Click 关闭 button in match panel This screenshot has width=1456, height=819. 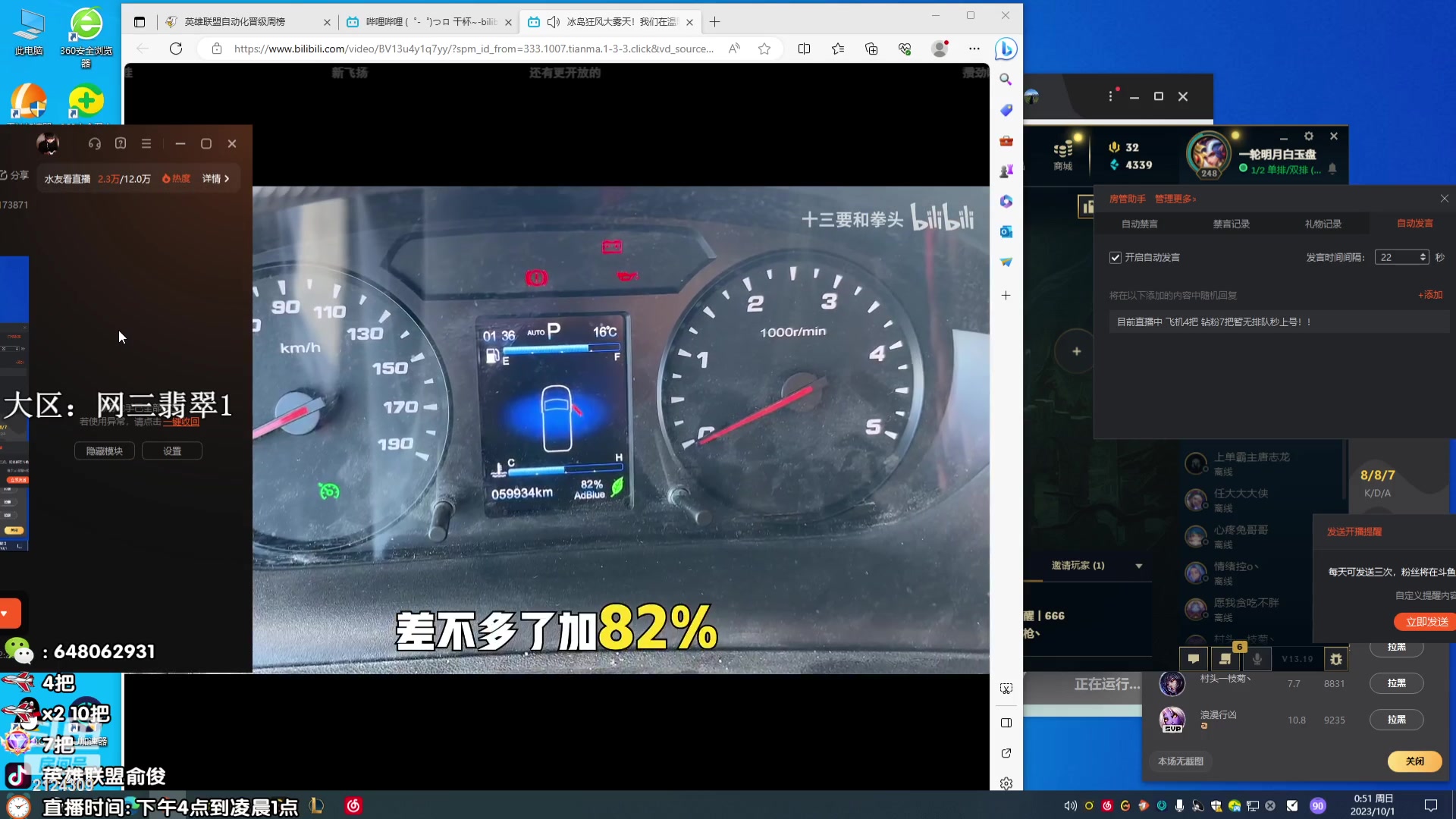(1414, 761)
